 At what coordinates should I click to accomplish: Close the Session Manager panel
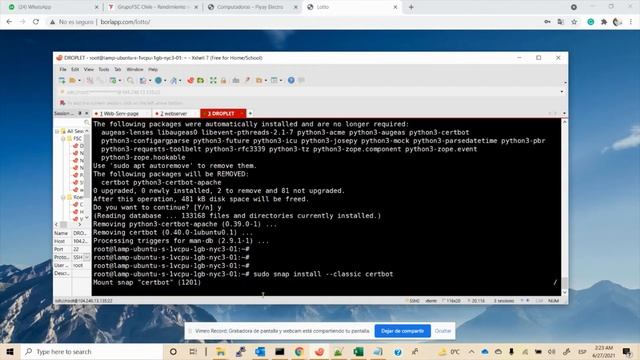click(x=87, y=113)
